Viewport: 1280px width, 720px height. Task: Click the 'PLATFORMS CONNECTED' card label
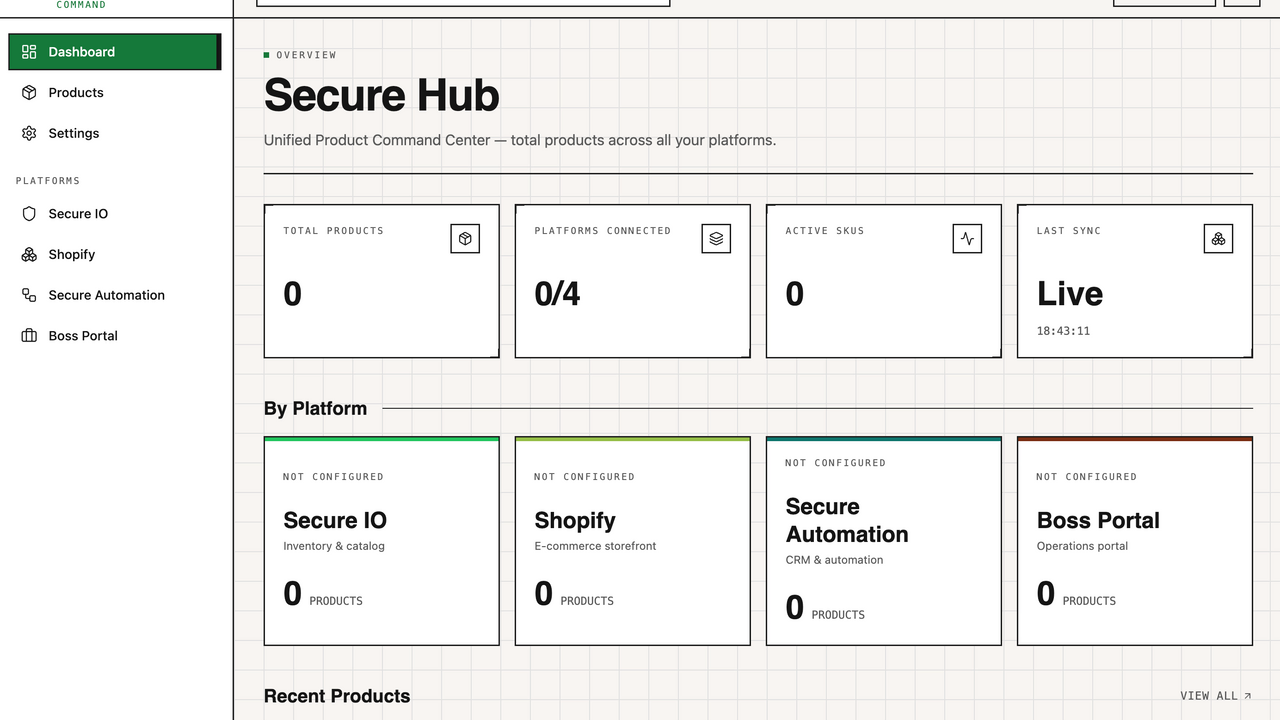(x=602, y=231)
